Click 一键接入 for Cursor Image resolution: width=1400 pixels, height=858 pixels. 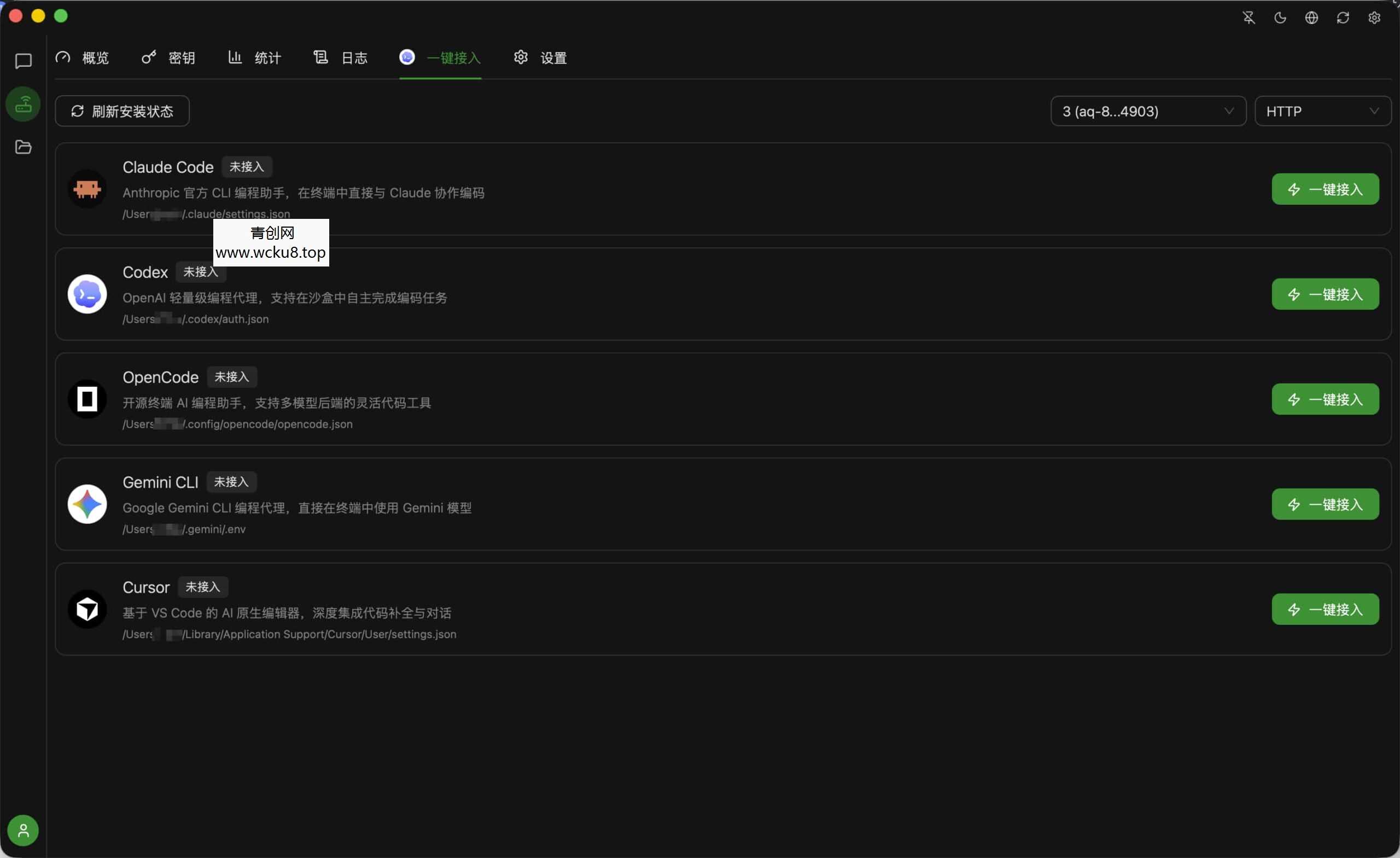tap(1325, 609)
